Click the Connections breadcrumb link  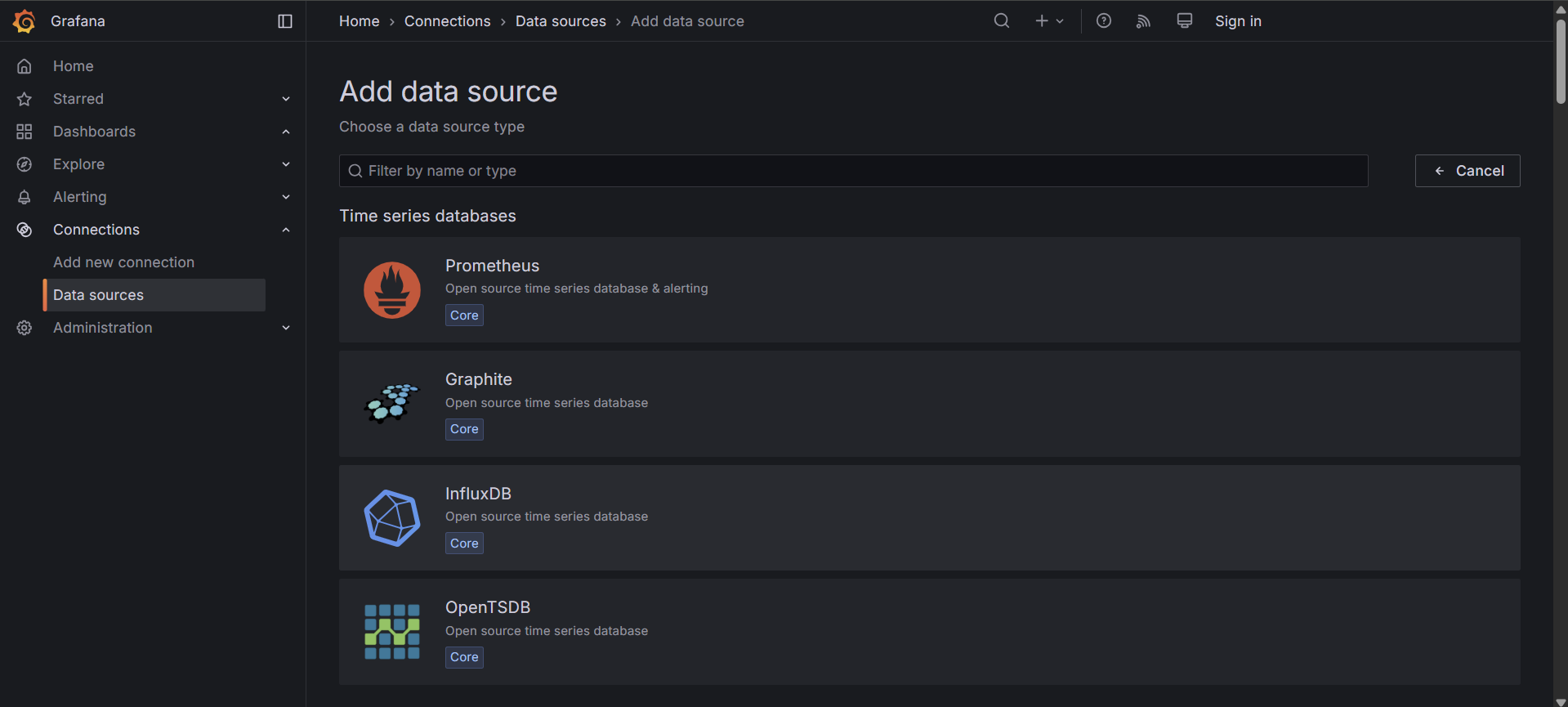(448, 21)
